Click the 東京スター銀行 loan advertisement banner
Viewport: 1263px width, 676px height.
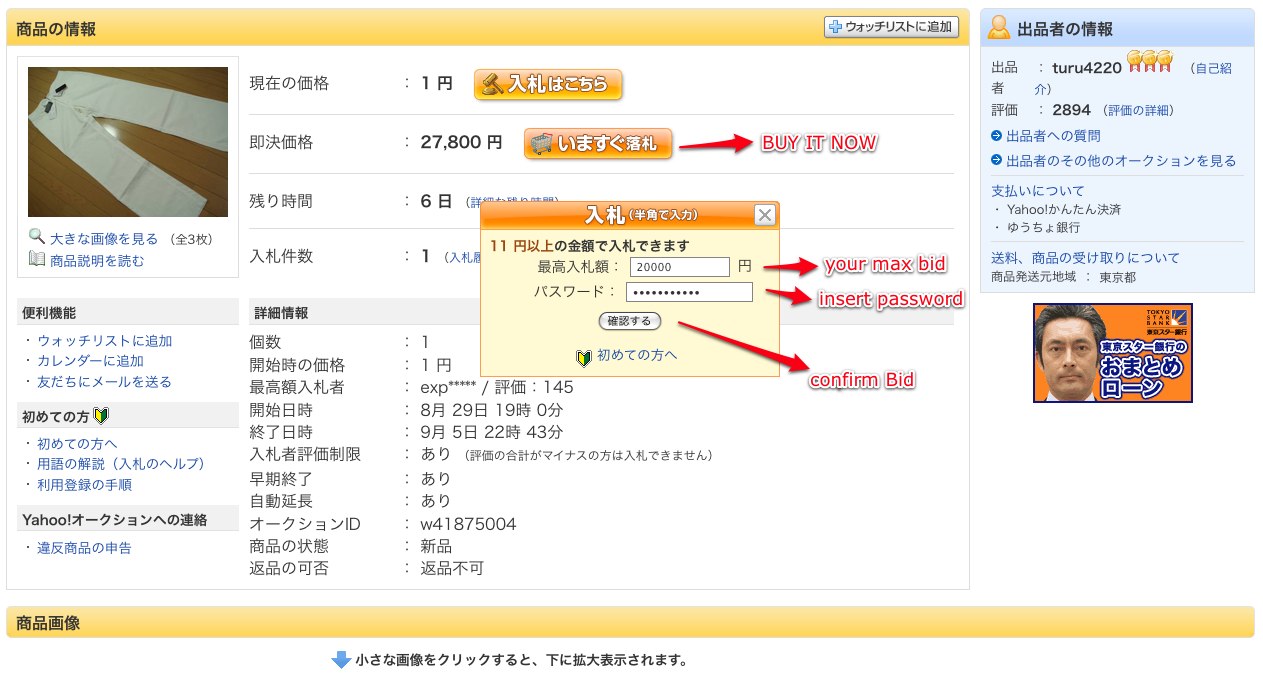tap(1112, 353)
